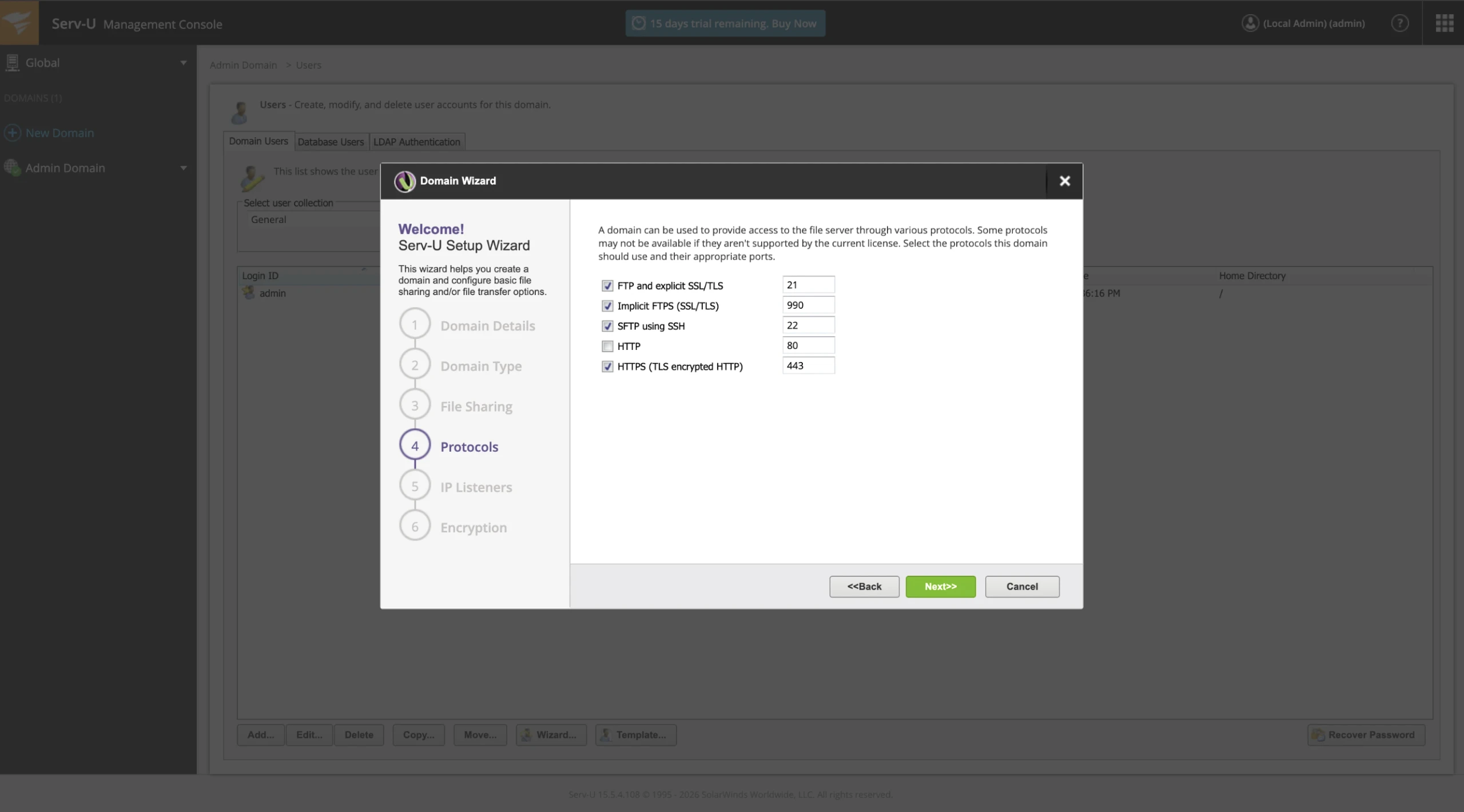The width and height of the screenshot is (1464, 812).
Task: Click step 4 circle Protocols
Action: pos(415,445)
